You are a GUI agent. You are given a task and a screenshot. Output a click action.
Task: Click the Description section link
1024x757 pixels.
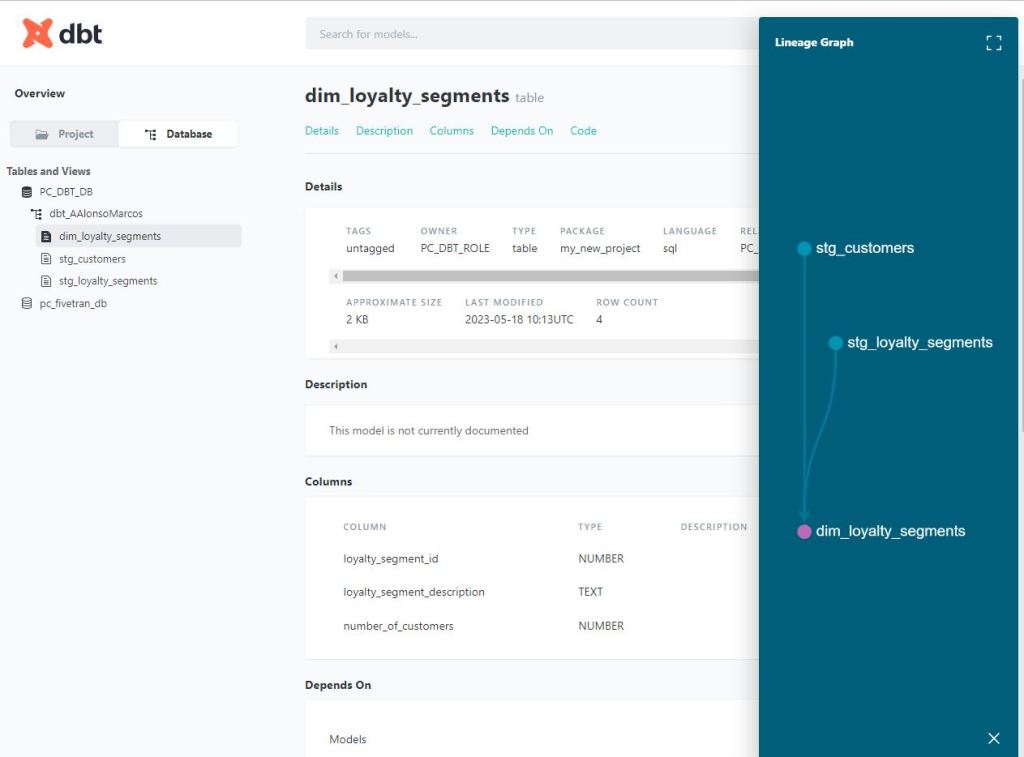coord(384,131)
